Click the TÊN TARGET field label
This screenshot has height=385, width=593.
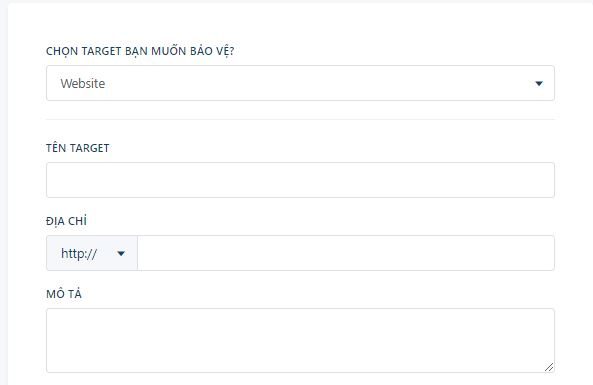coord(78,148)
